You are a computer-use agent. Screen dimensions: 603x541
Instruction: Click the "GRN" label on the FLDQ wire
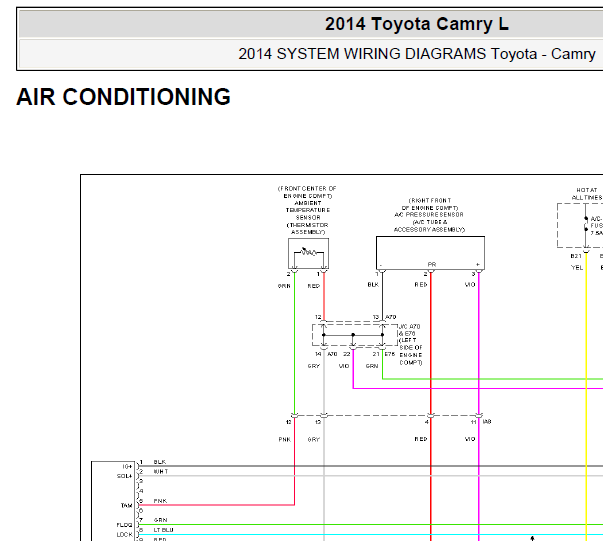[160, 520]
